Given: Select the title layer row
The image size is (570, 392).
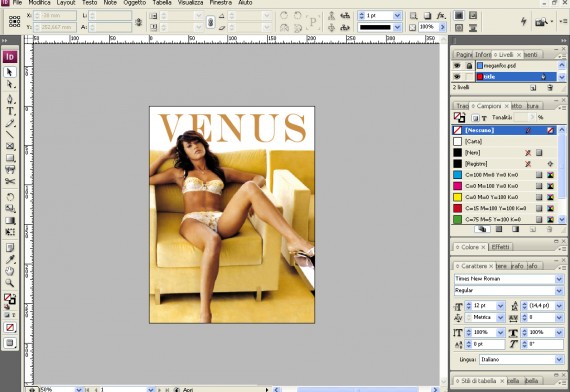Looking at the screenshot, I should (516, 77).
